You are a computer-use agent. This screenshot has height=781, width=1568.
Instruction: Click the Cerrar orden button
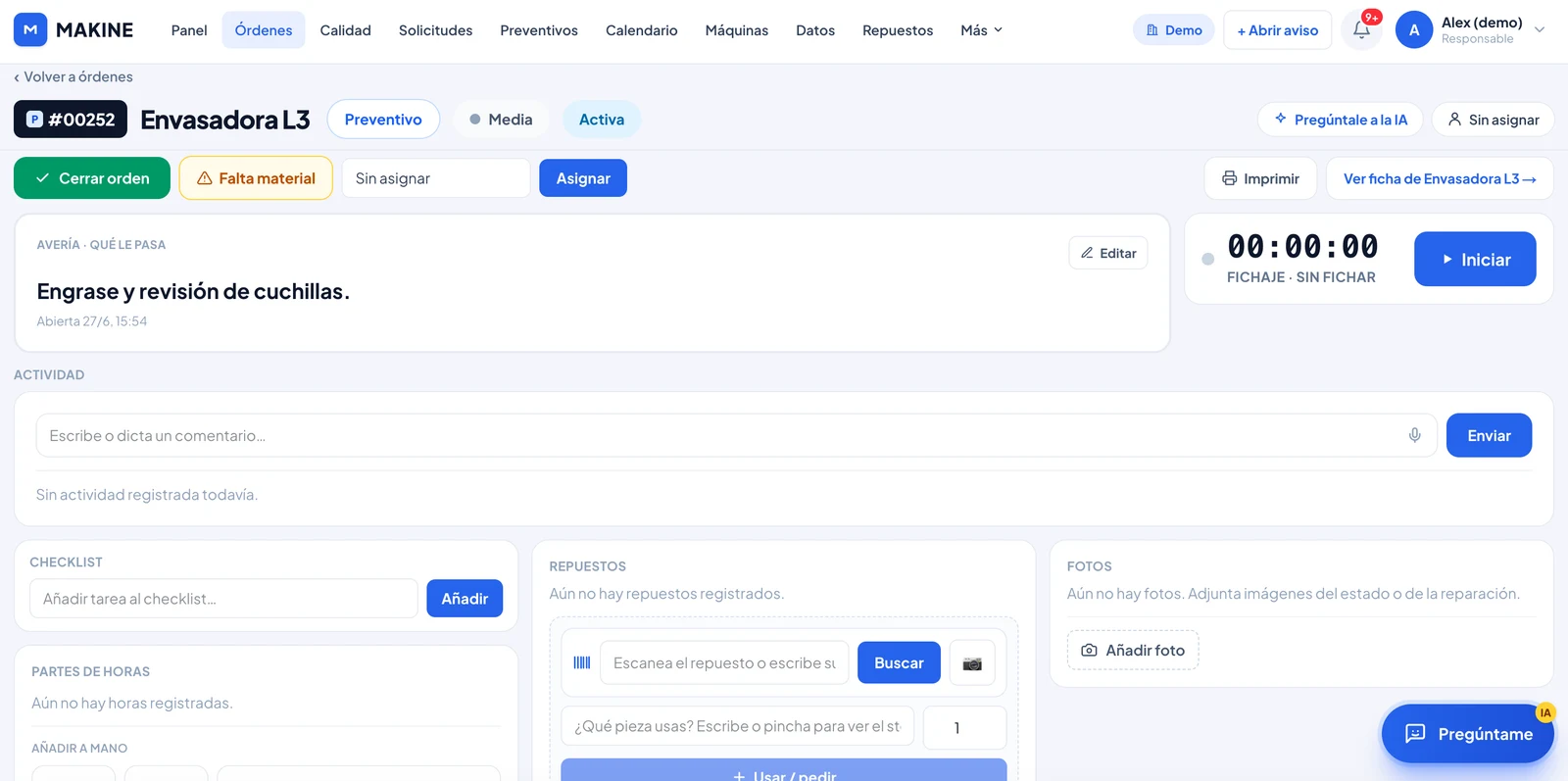(x=92, y=178)
